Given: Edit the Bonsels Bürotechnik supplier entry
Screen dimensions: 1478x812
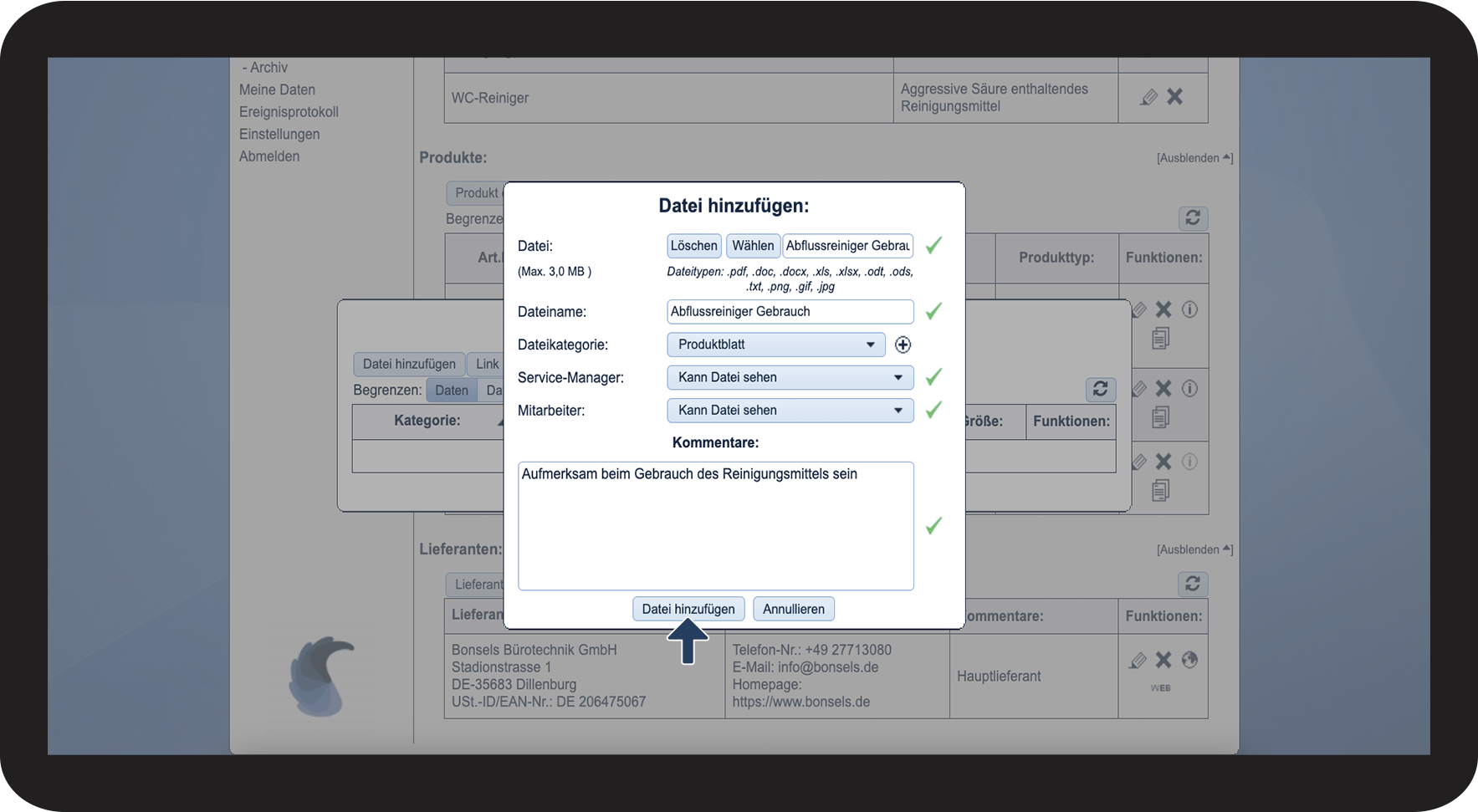Looking at the screenshot, I should point(1138,661).
